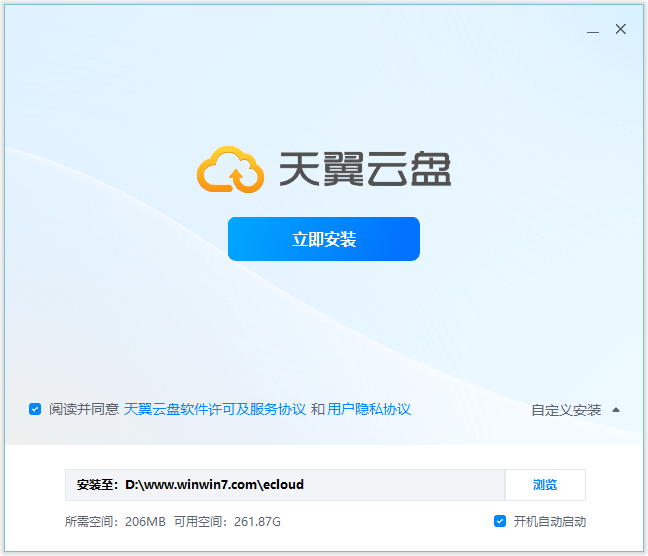Close the installer window
Image resolution: width=648 pixels, height=556 pixels.
(x=621, y=29)
